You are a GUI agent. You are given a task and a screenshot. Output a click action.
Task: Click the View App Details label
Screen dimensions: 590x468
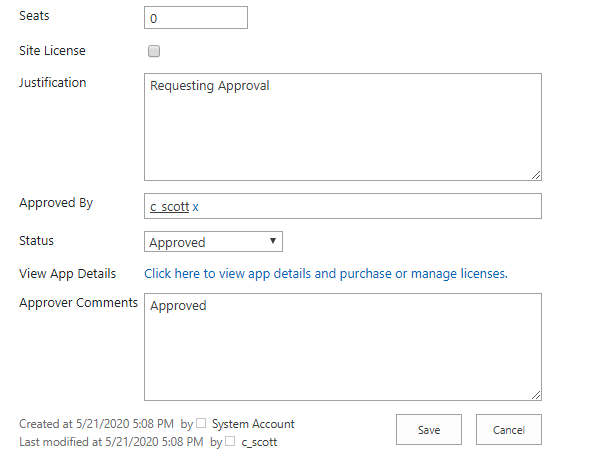click(67, 274)
